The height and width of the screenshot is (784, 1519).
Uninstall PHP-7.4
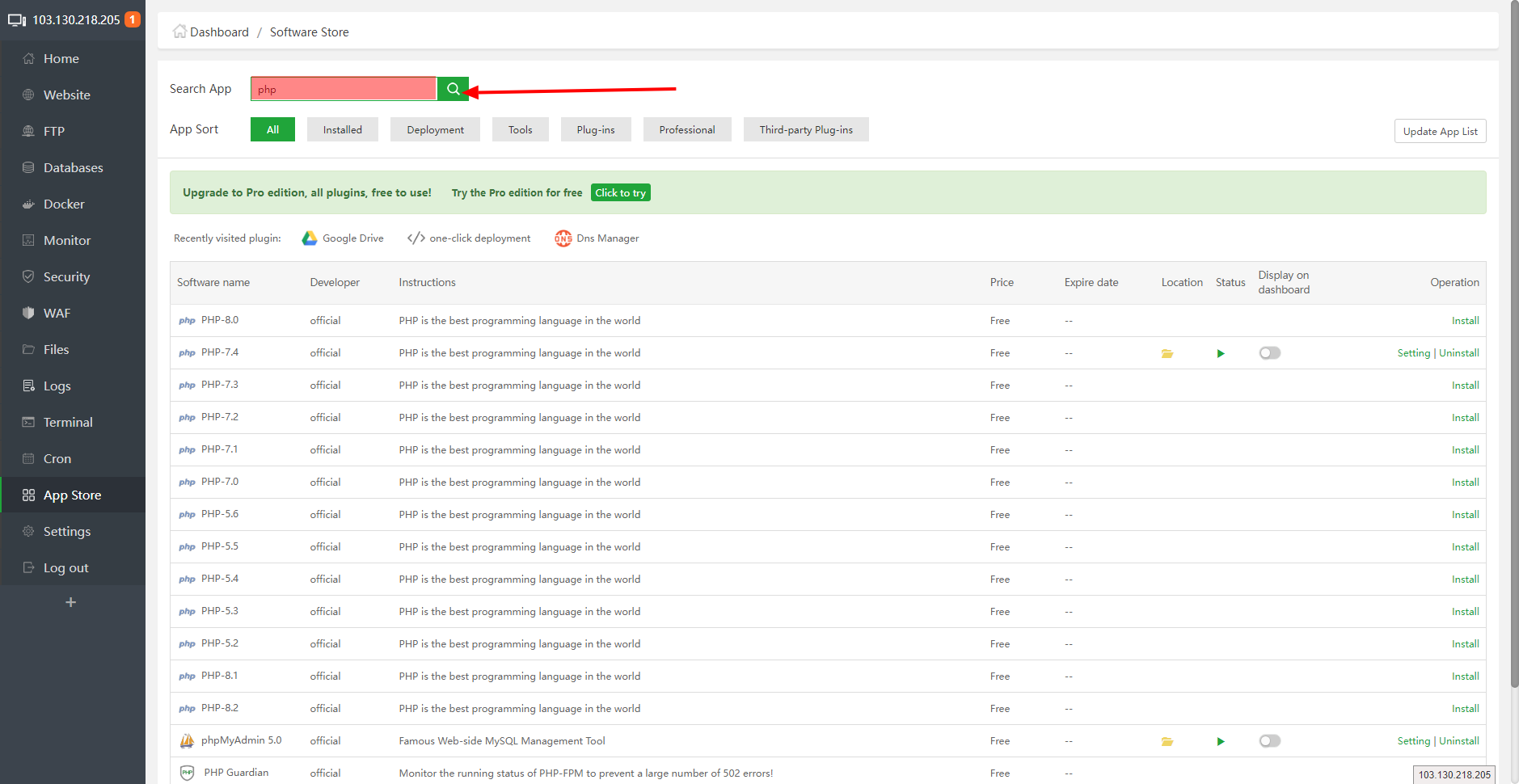point(1459,353)
